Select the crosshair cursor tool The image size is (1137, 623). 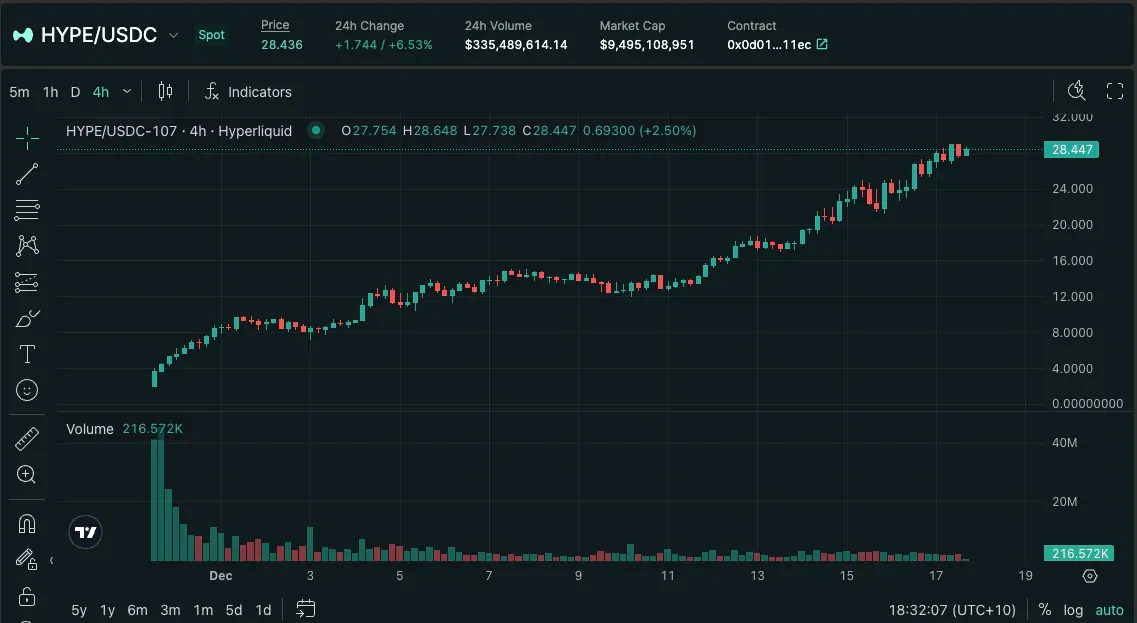click(27, 138)
